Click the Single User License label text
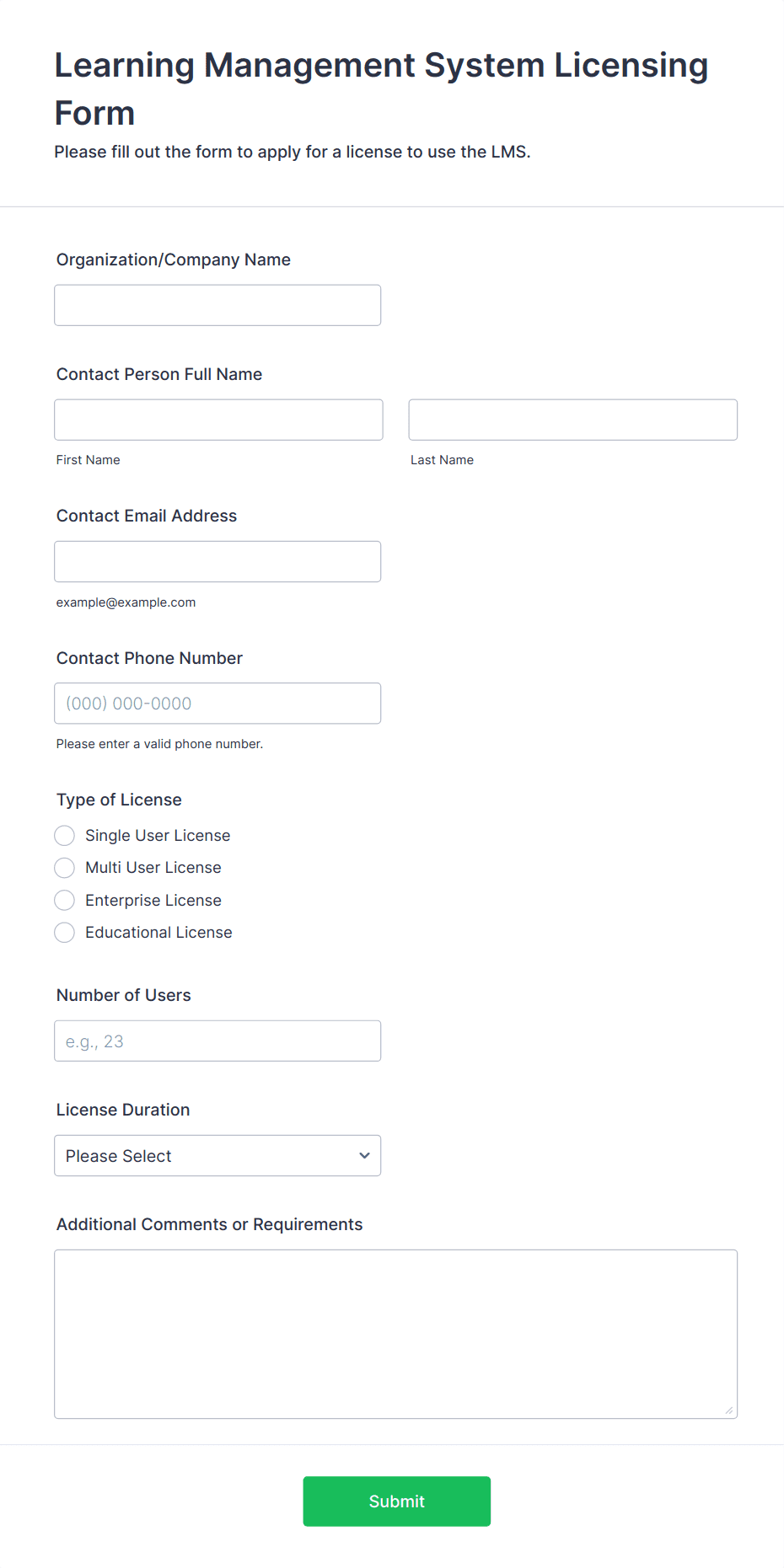 point(158,836)
